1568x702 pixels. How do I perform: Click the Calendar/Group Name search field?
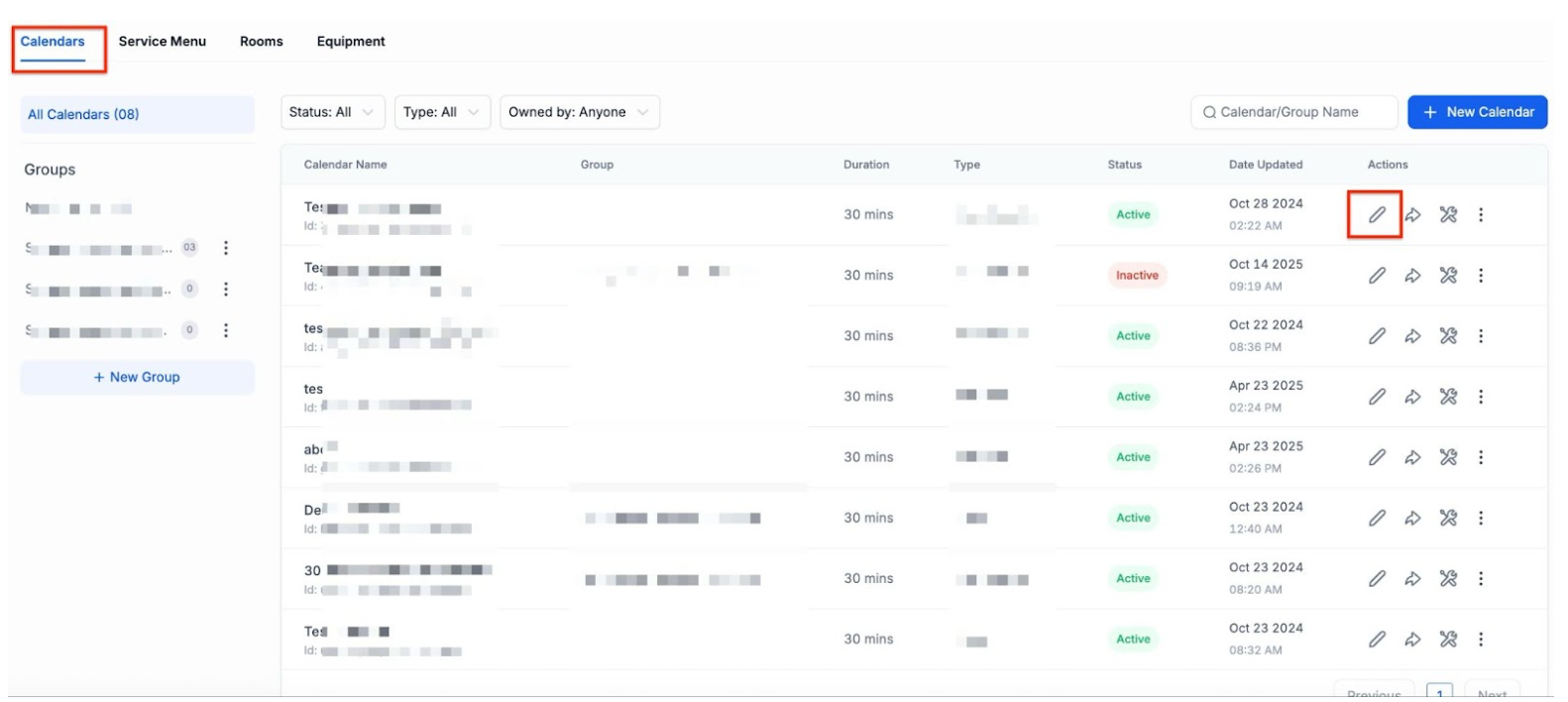coord(1293,112)
